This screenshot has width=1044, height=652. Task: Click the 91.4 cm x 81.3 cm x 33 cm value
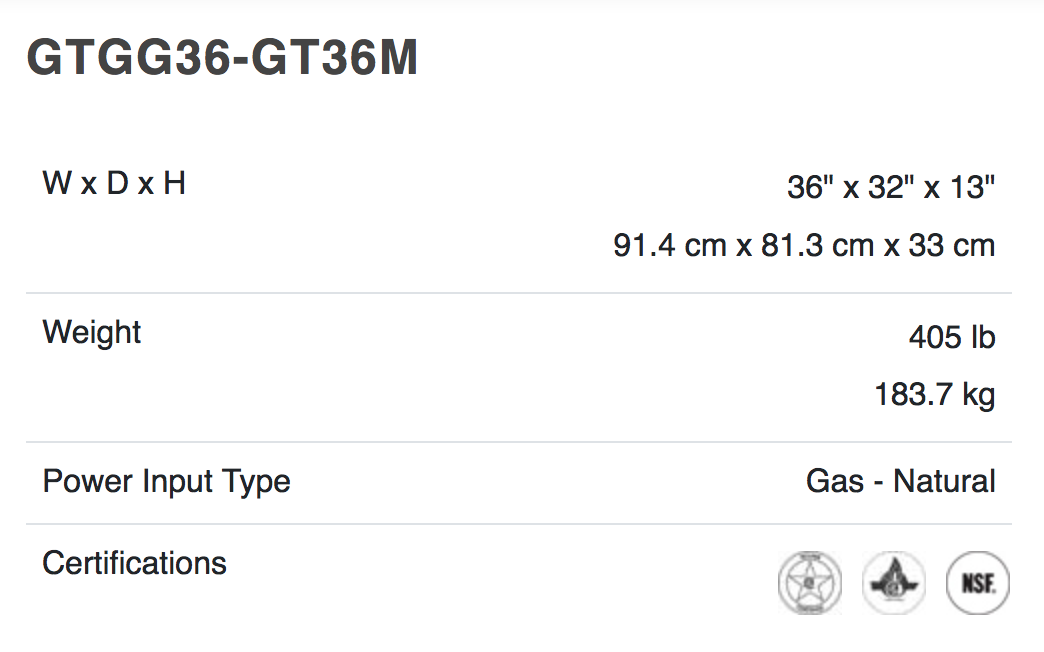click(x=804, y=245)
